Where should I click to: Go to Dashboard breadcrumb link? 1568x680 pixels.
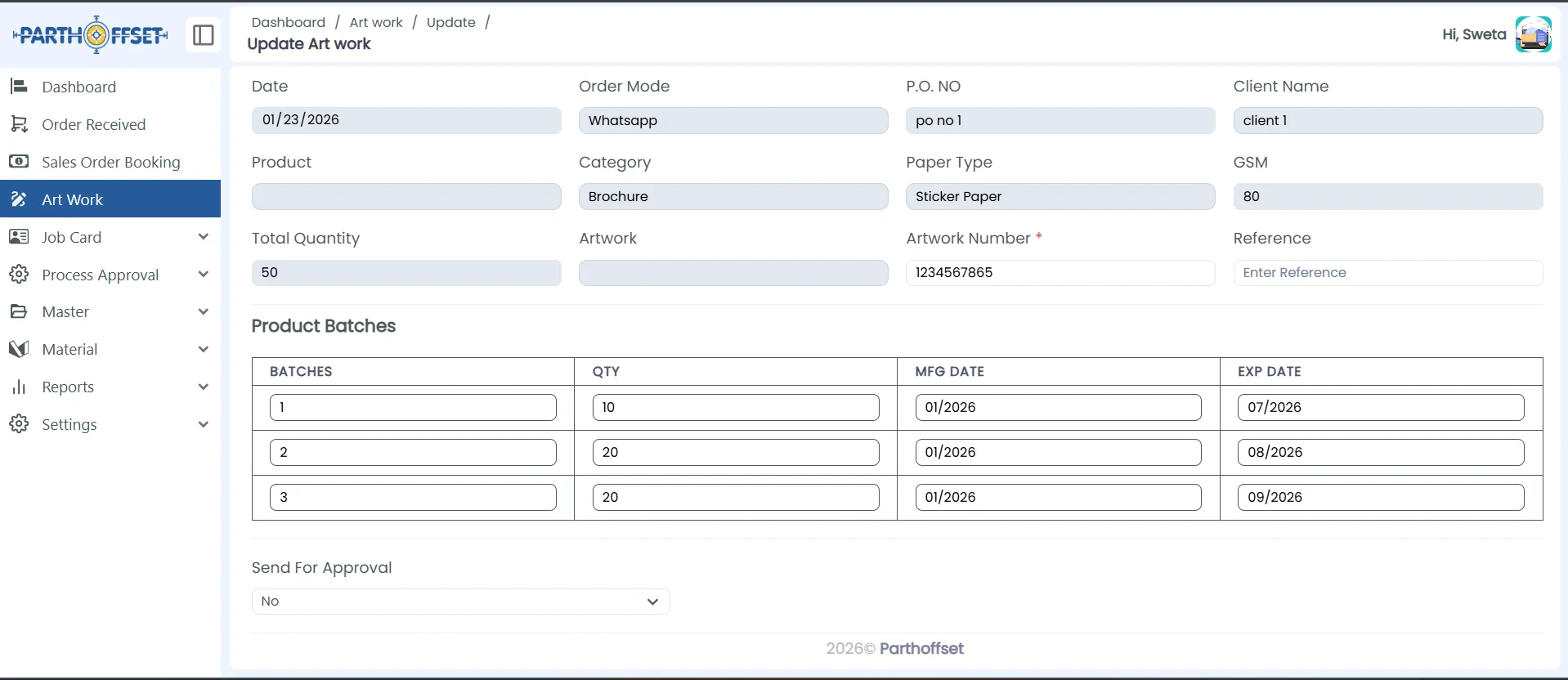point(288,22)
